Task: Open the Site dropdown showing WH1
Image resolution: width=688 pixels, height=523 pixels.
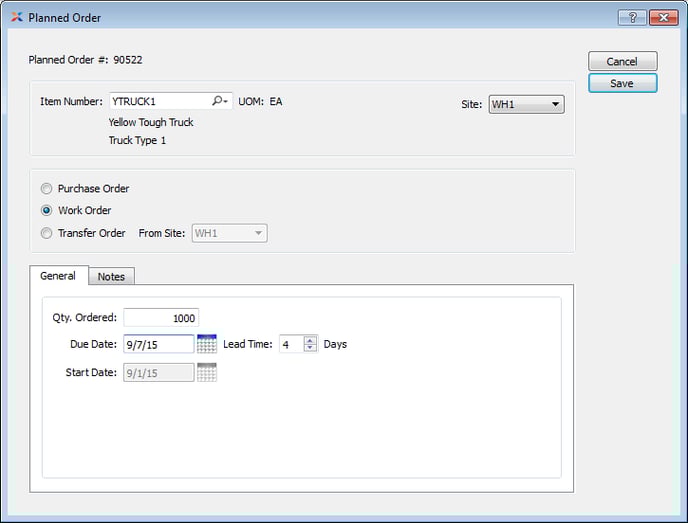Action: (526, 104)
